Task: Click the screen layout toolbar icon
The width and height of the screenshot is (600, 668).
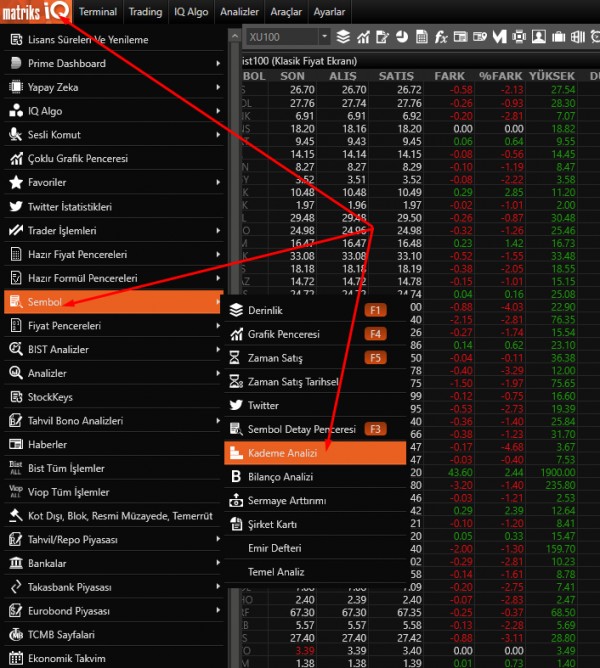Action: pos(519,37)
